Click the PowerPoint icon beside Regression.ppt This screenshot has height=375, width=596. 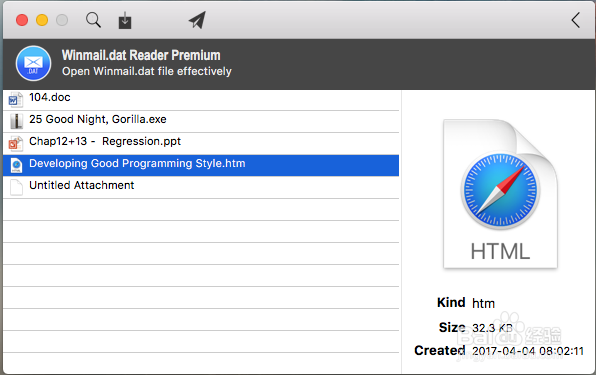(16, 143)
